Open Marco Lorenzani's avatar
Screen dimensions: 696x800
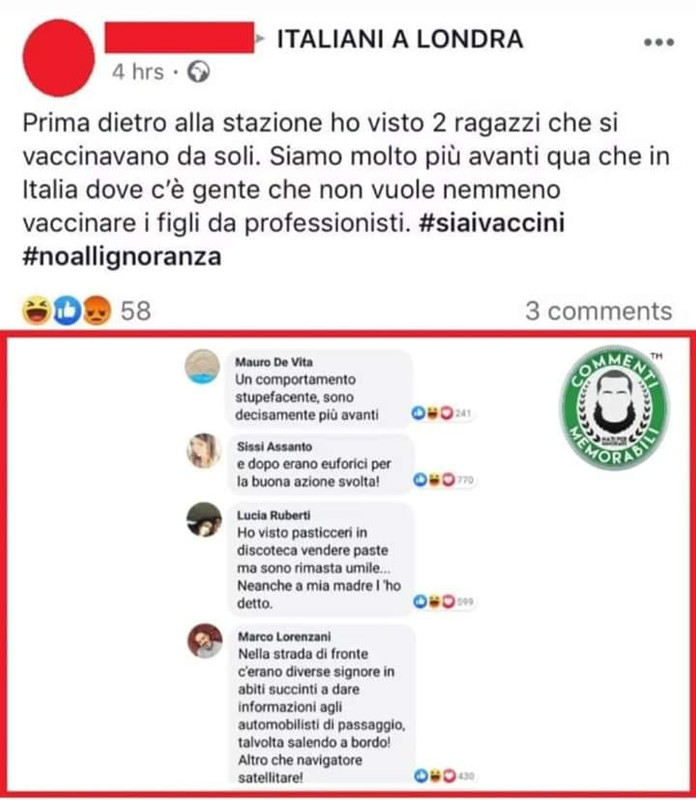point(205,641)
